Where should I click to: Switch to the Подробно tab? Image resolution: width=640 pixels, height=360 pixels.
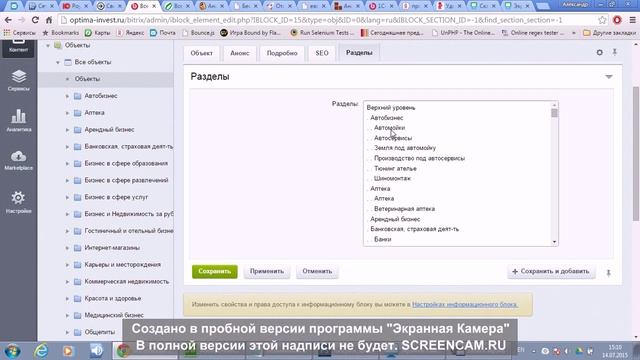click(x=282, y=53)
